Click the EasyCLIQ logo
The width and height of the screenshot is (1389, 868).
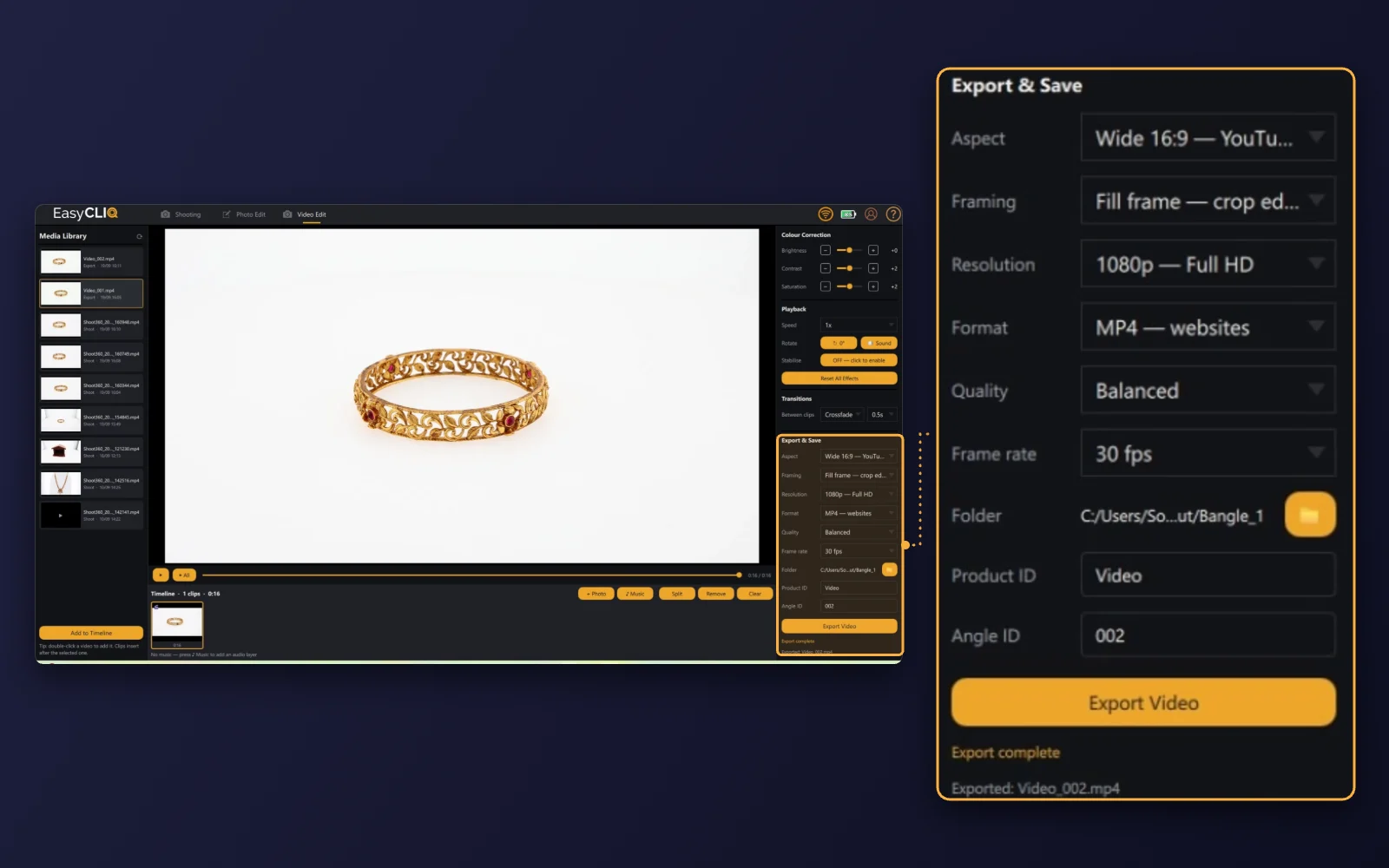85,214
